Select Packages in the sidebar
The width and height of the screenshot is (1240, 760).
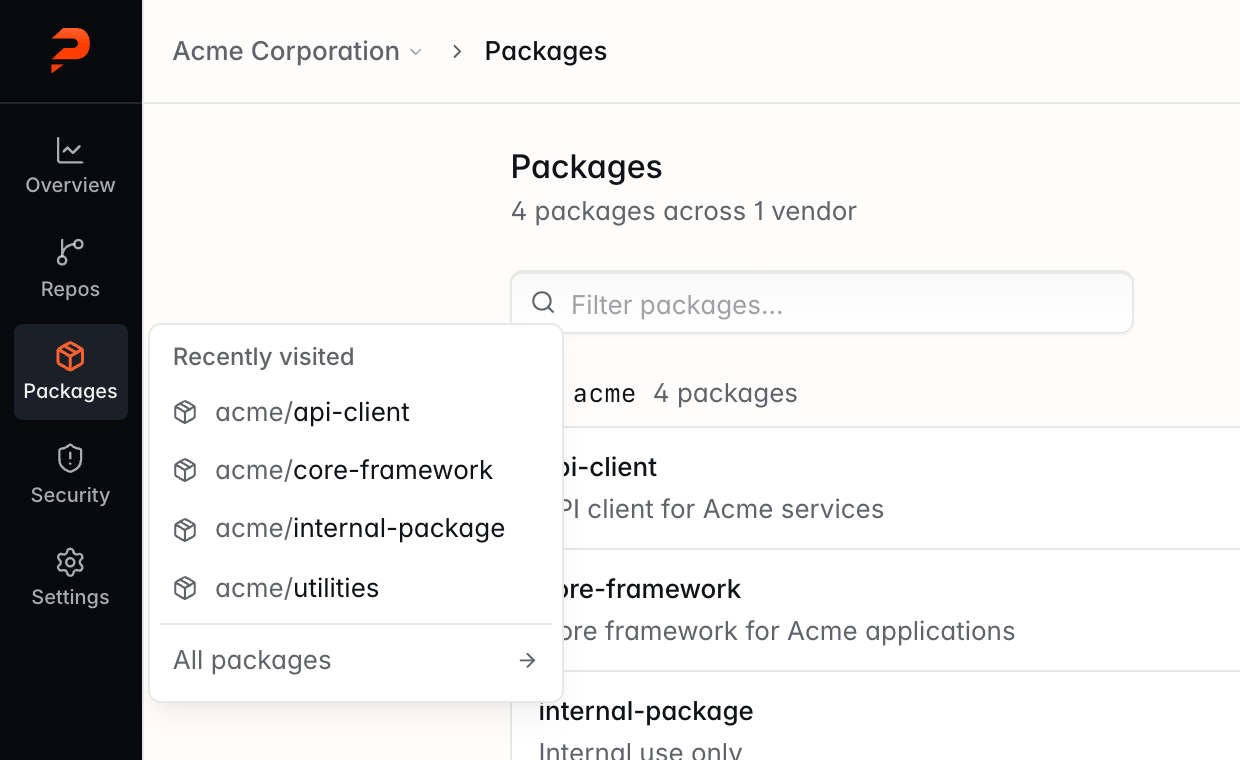pyautogui.click(x=71, y=372)
